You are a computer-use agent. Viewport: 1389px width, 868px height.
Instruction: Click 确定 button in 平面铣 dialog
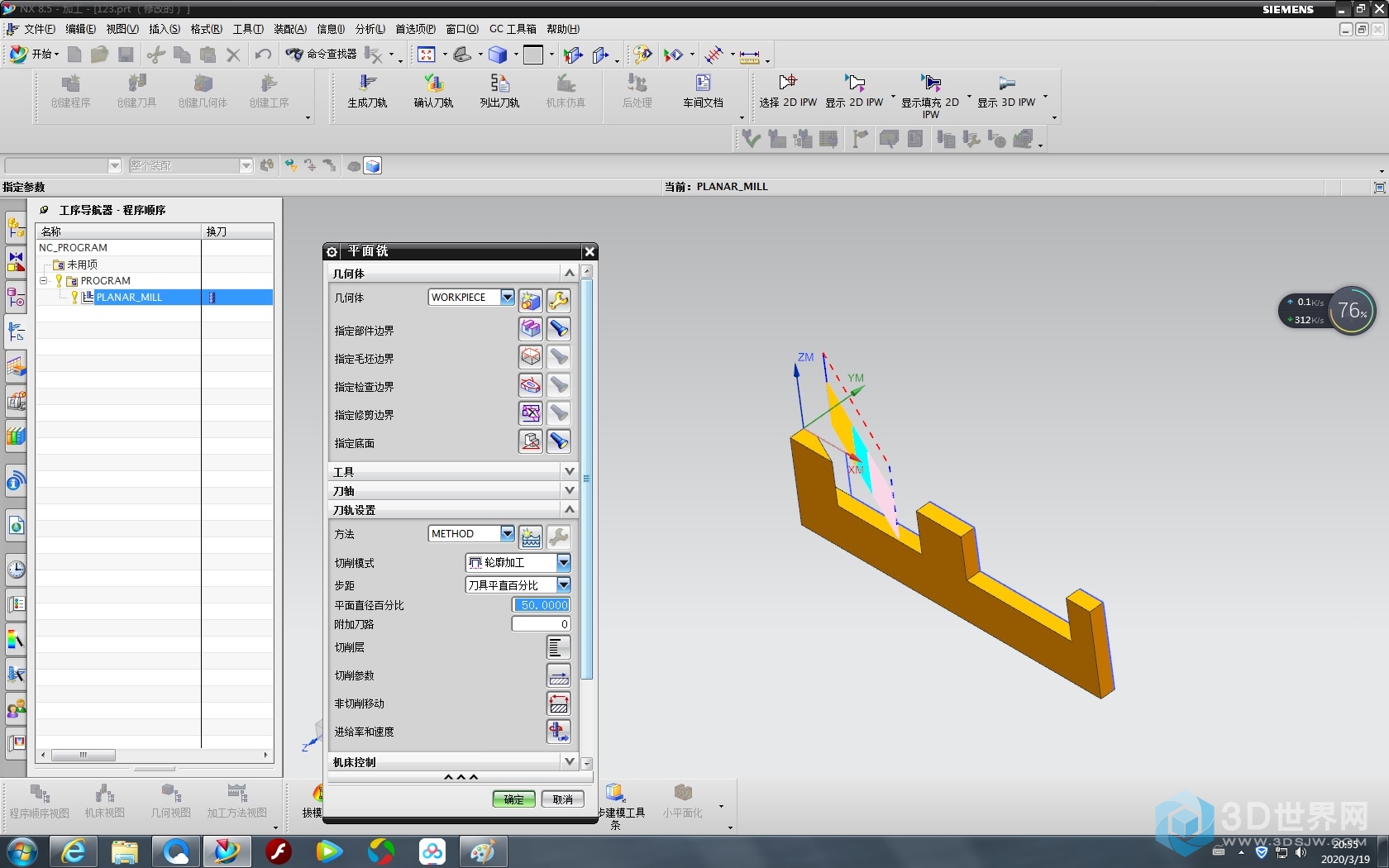point(514,799)
